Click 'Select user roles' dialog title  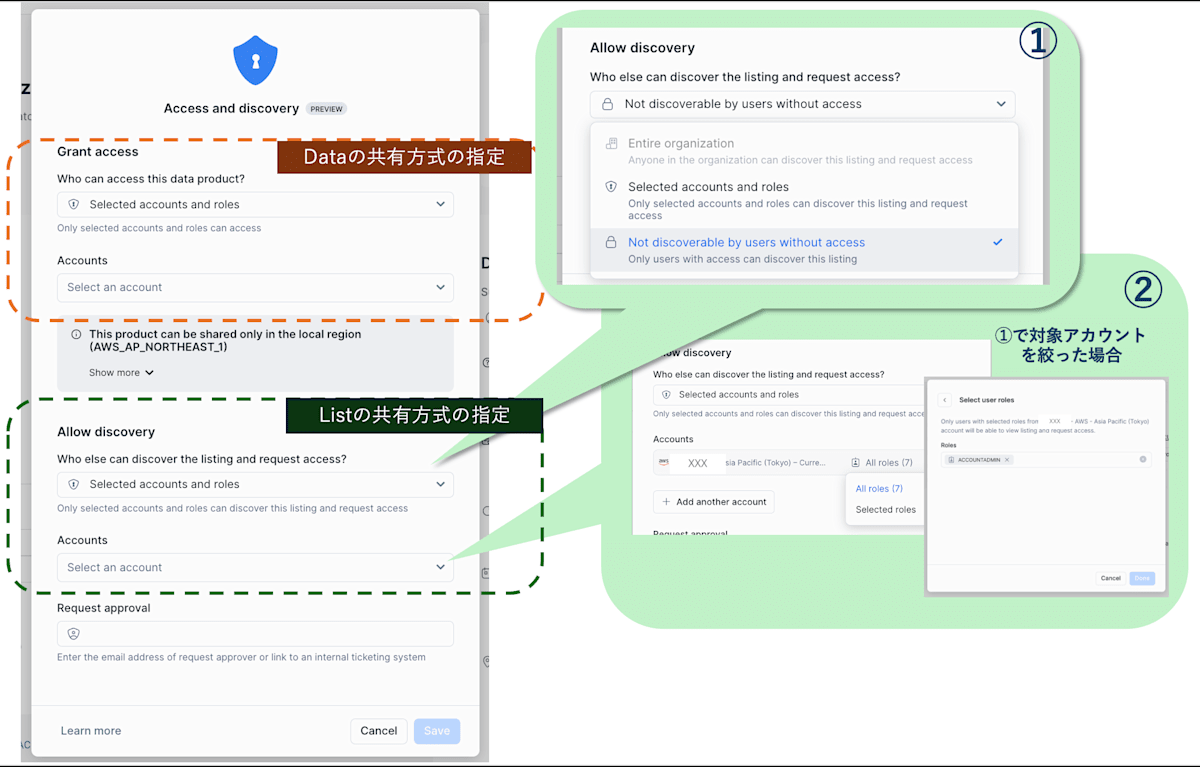[x=987, y=399]
